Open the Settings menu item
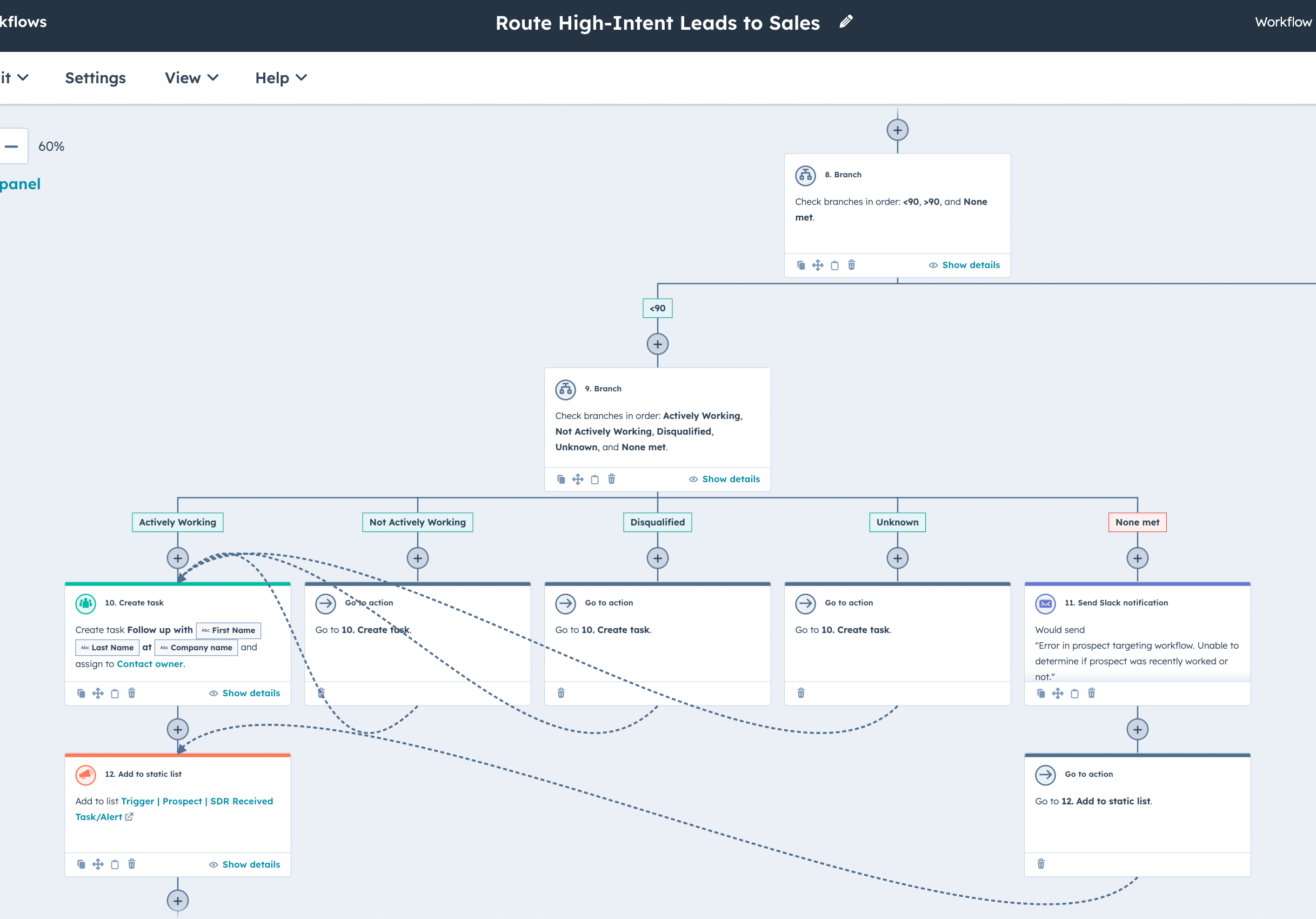The height and width of the screenshot is (919, 1316). click(x=95, y=78)
